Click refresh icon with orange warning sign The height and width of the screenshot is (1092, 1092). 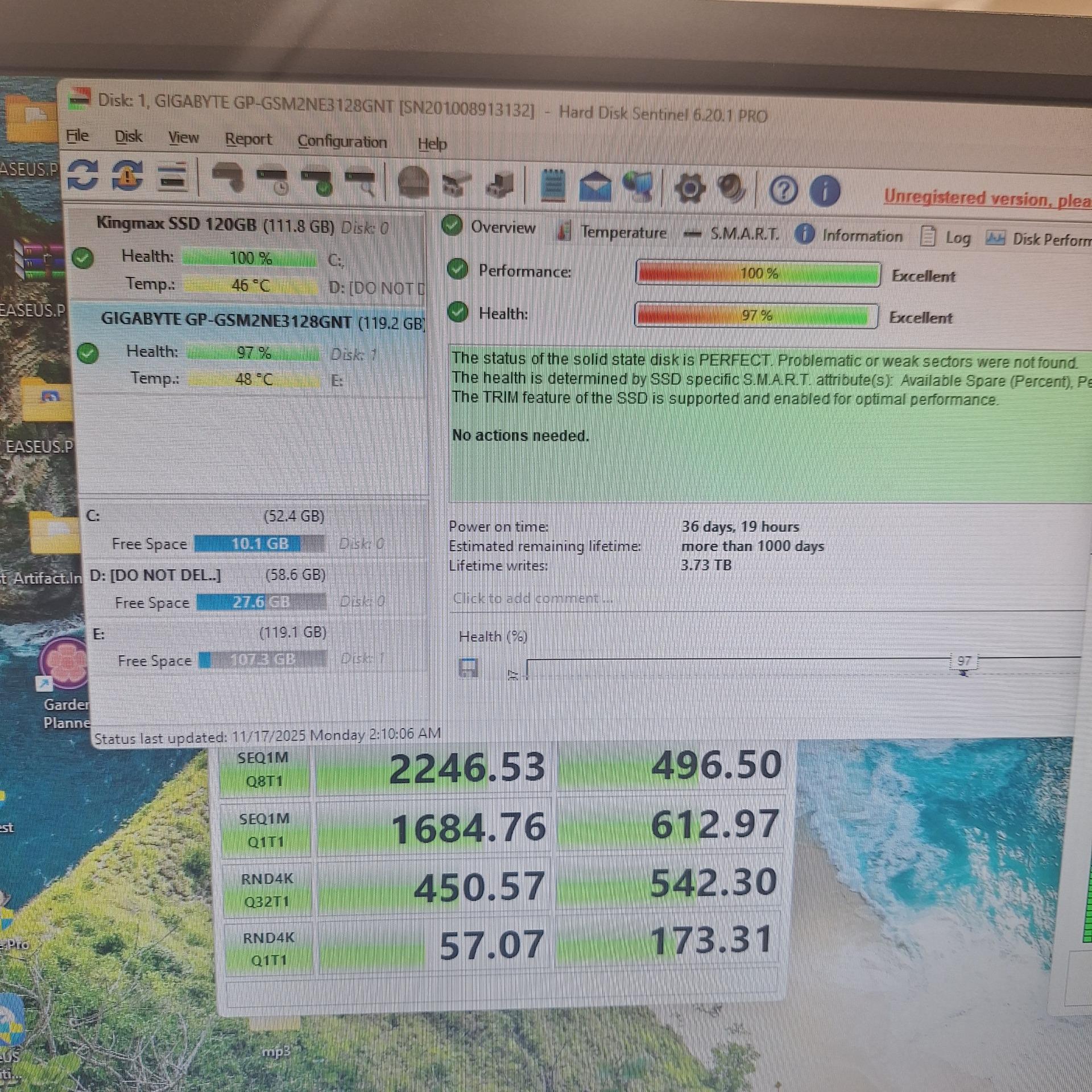(x=127, y=176)
